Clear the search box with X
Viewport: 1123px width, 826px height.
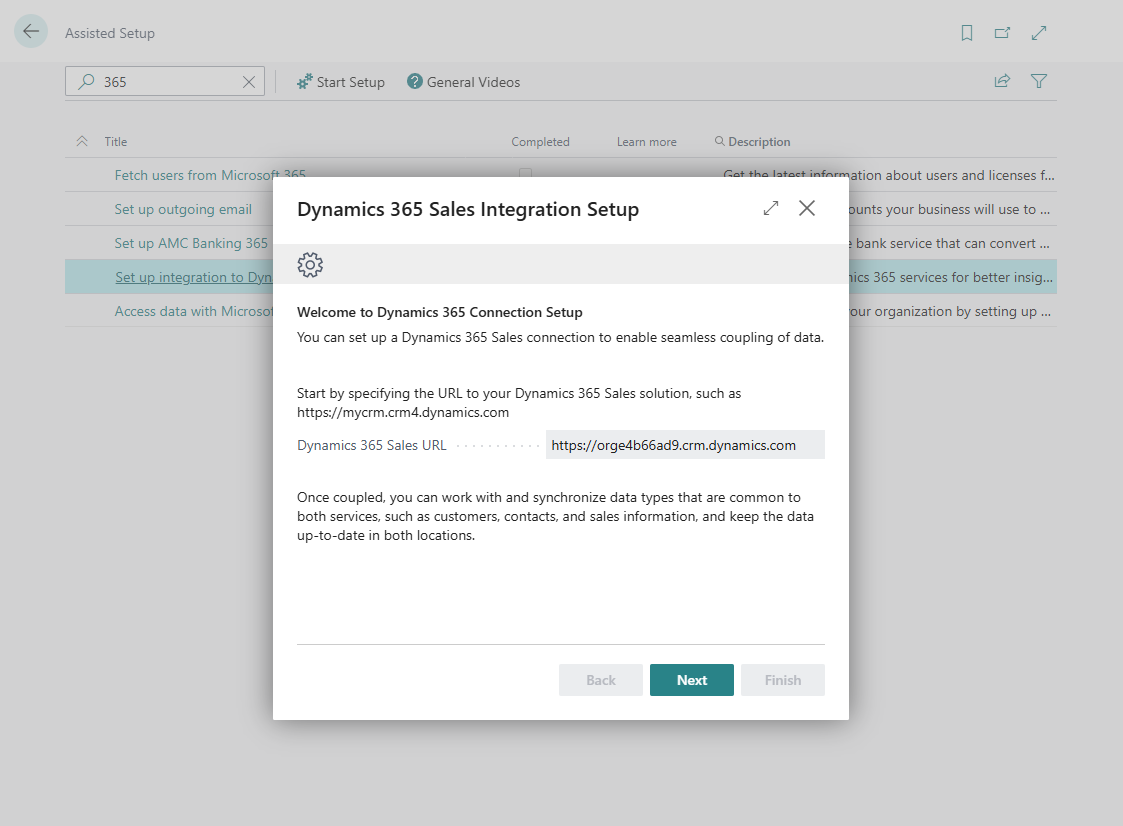pyautogui.click(x=249, y=82)
